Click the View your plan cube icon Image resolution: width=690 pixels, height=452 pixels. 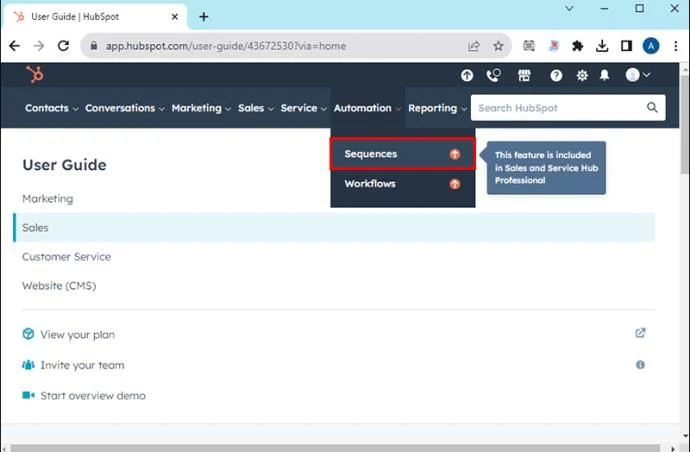(28, 334)
